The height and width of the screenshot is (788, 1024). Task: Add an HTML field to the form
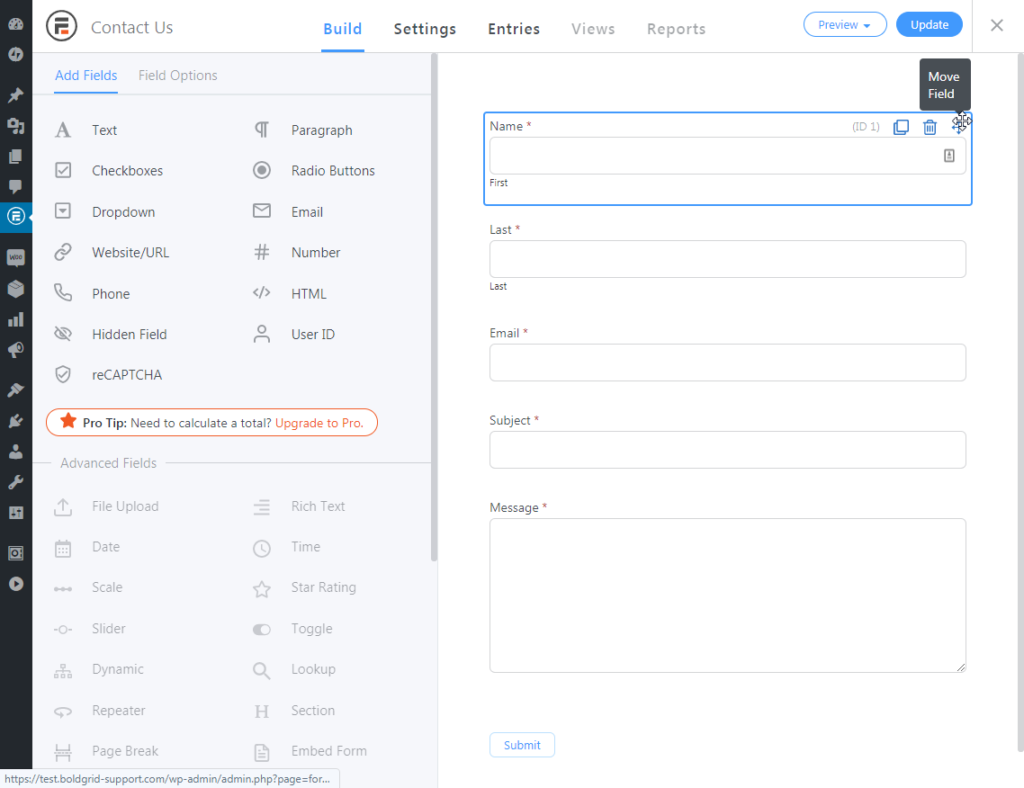[308, 294]
